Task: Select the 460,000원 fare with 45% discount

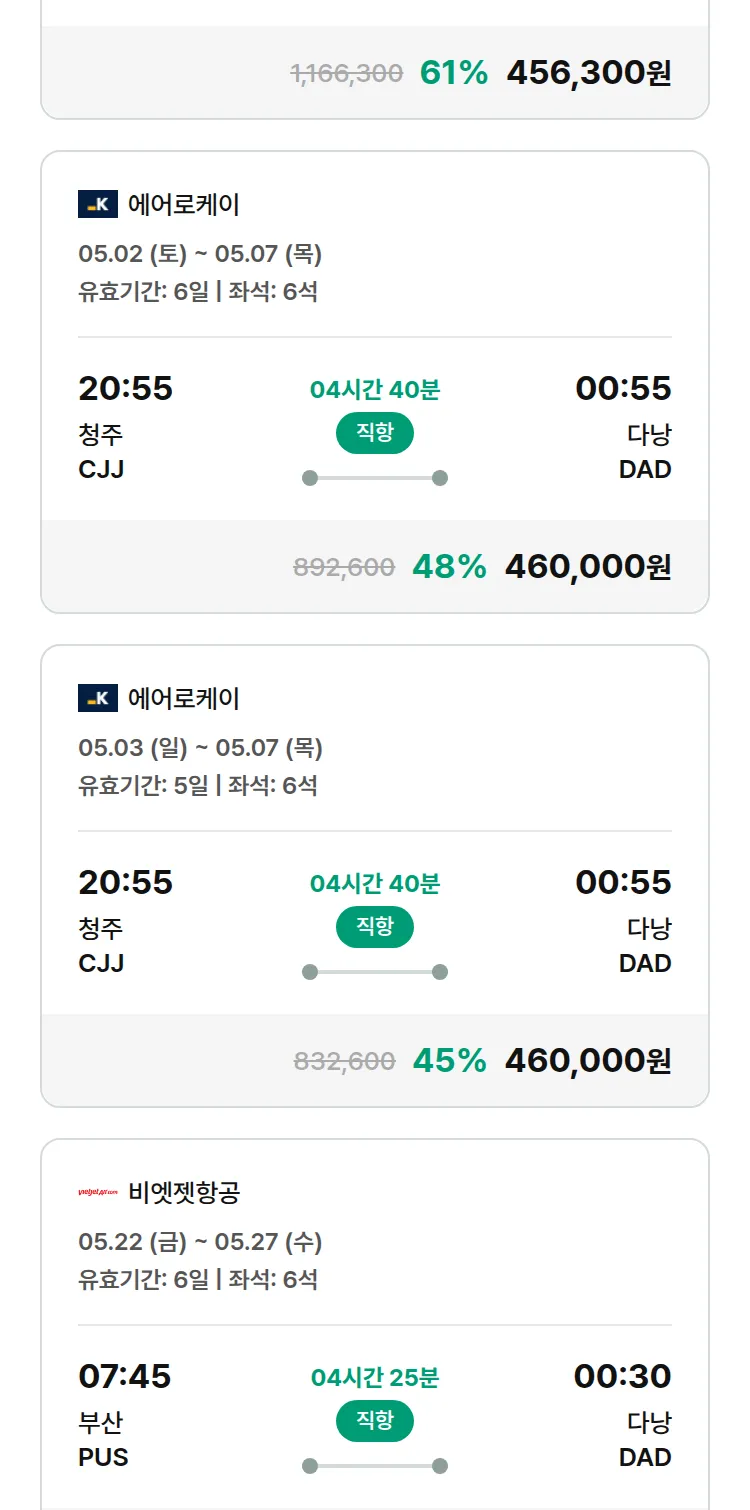Action: pyautogui.click(x=587, y=1061)
